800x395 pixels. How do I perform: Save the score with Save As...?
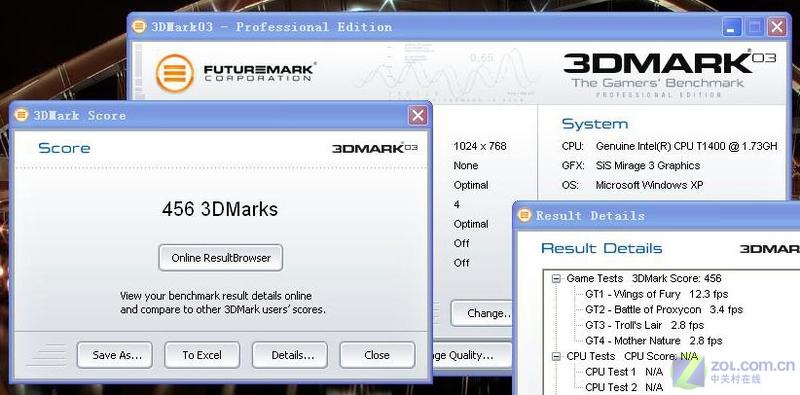[x=115, y=355]
